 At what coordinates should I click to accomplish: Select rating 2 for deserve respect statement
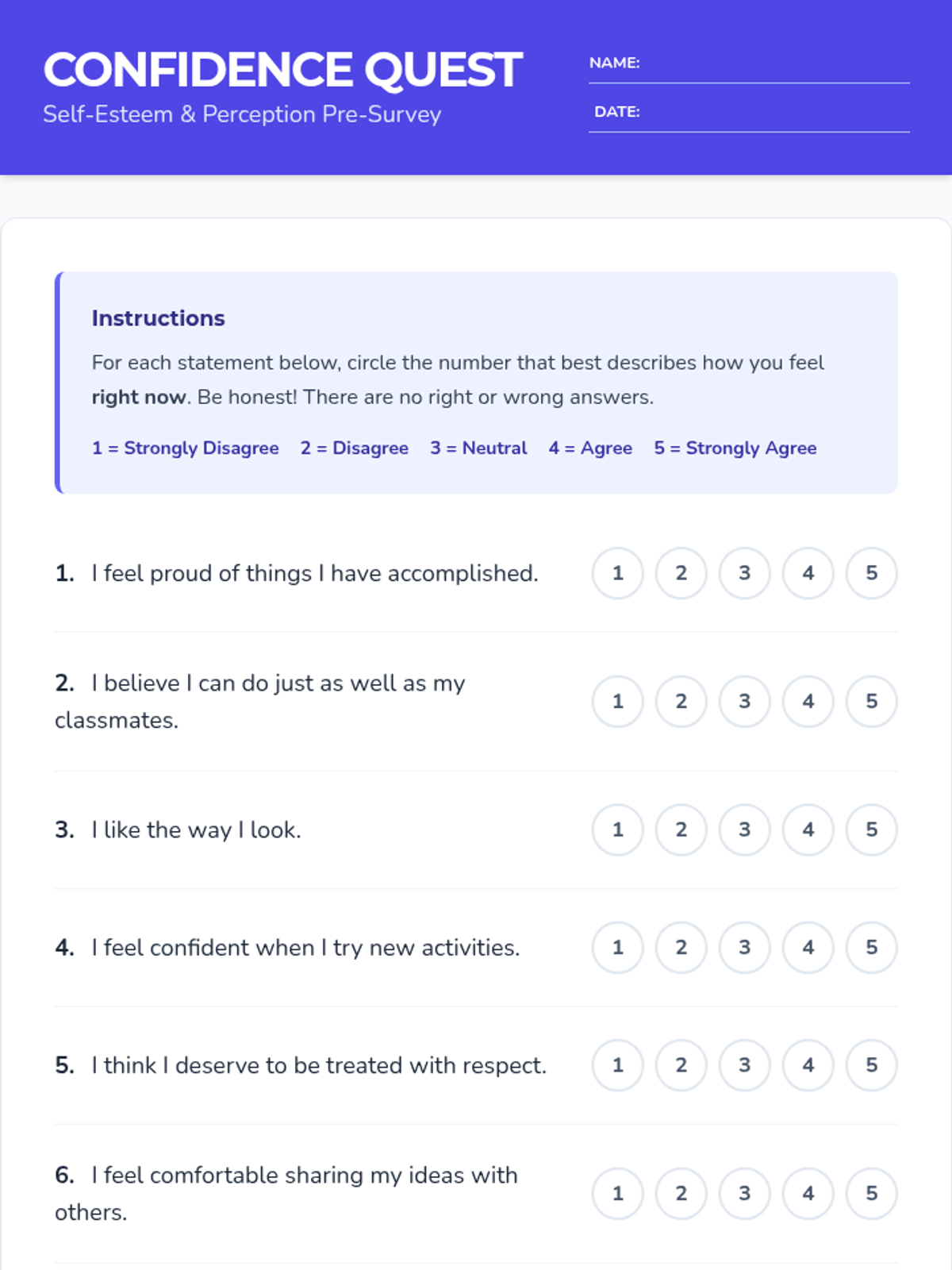click(681, 1065)
